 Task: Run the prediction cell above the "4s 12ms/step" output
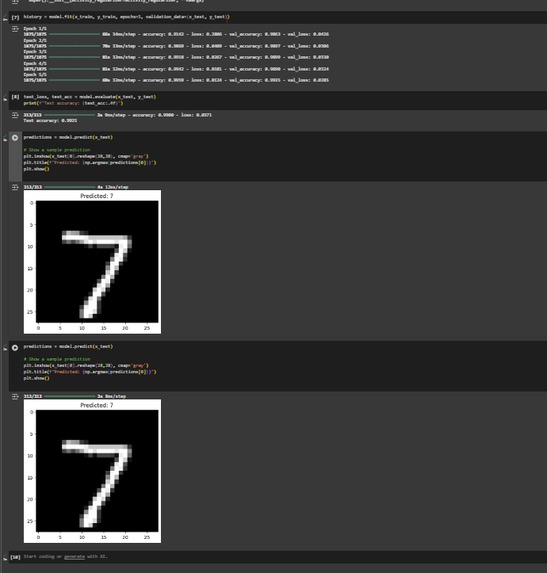(x=15, y=138)
